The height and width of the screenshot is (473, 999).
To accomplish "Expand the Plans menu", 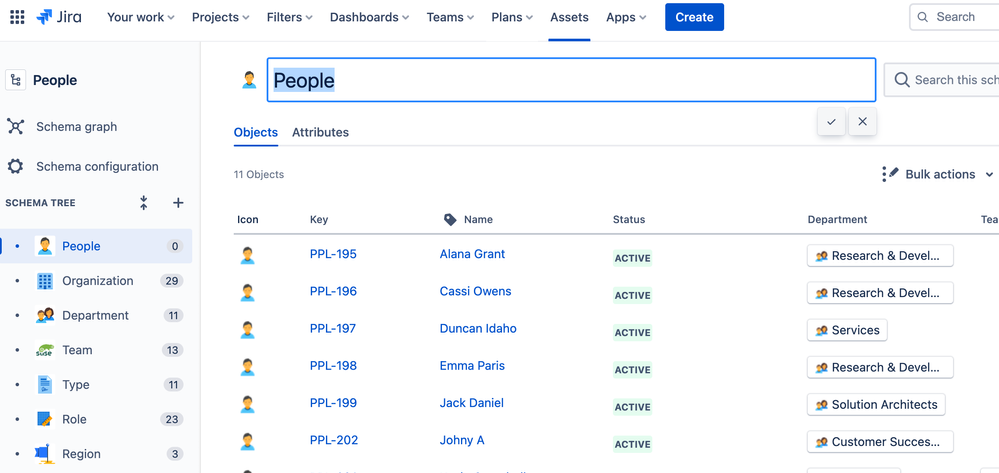I will point(512,17).
